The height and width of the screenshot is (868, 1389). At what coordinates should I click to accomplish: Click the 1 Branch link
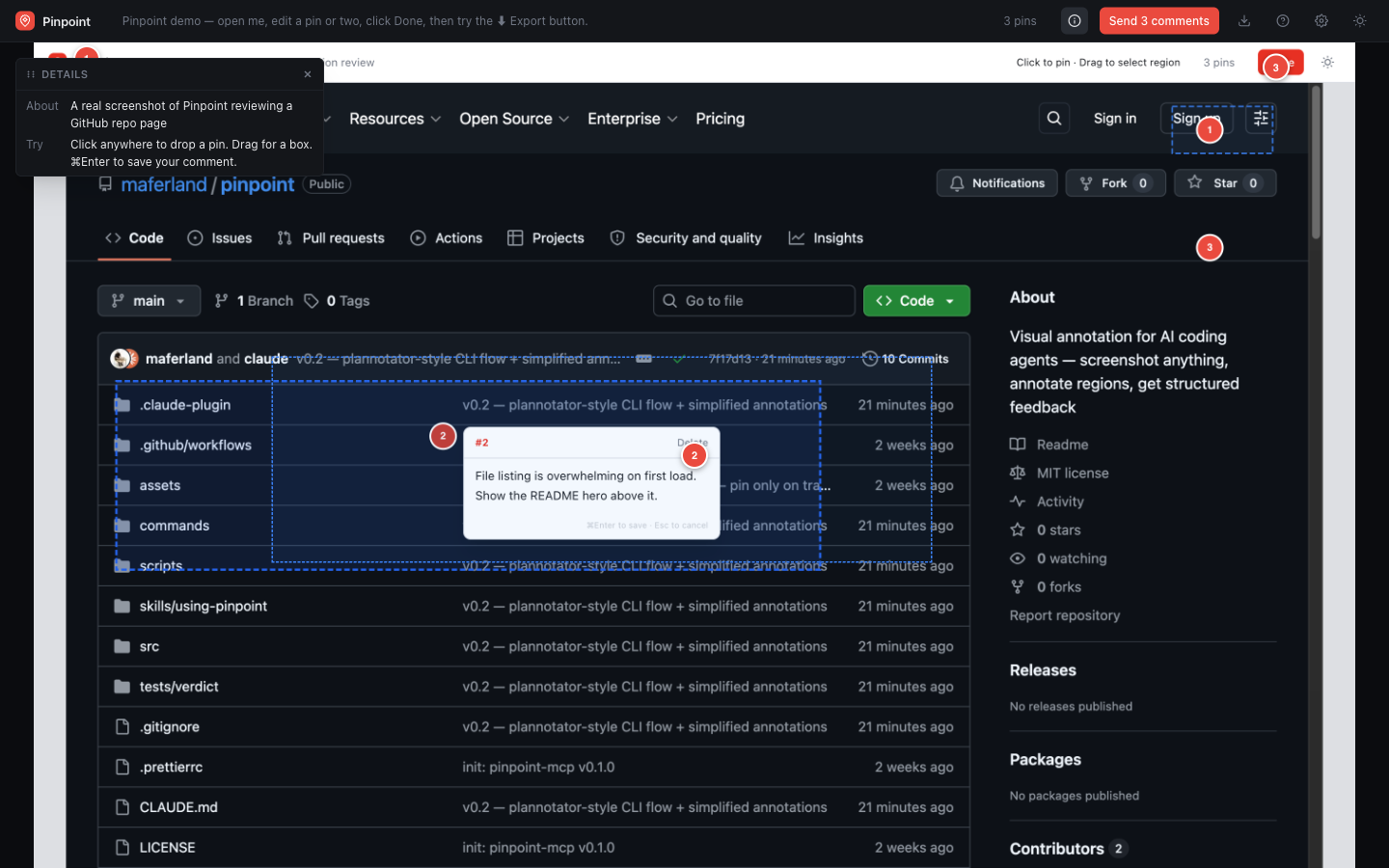pyautogui.click(x=255, y=301)
